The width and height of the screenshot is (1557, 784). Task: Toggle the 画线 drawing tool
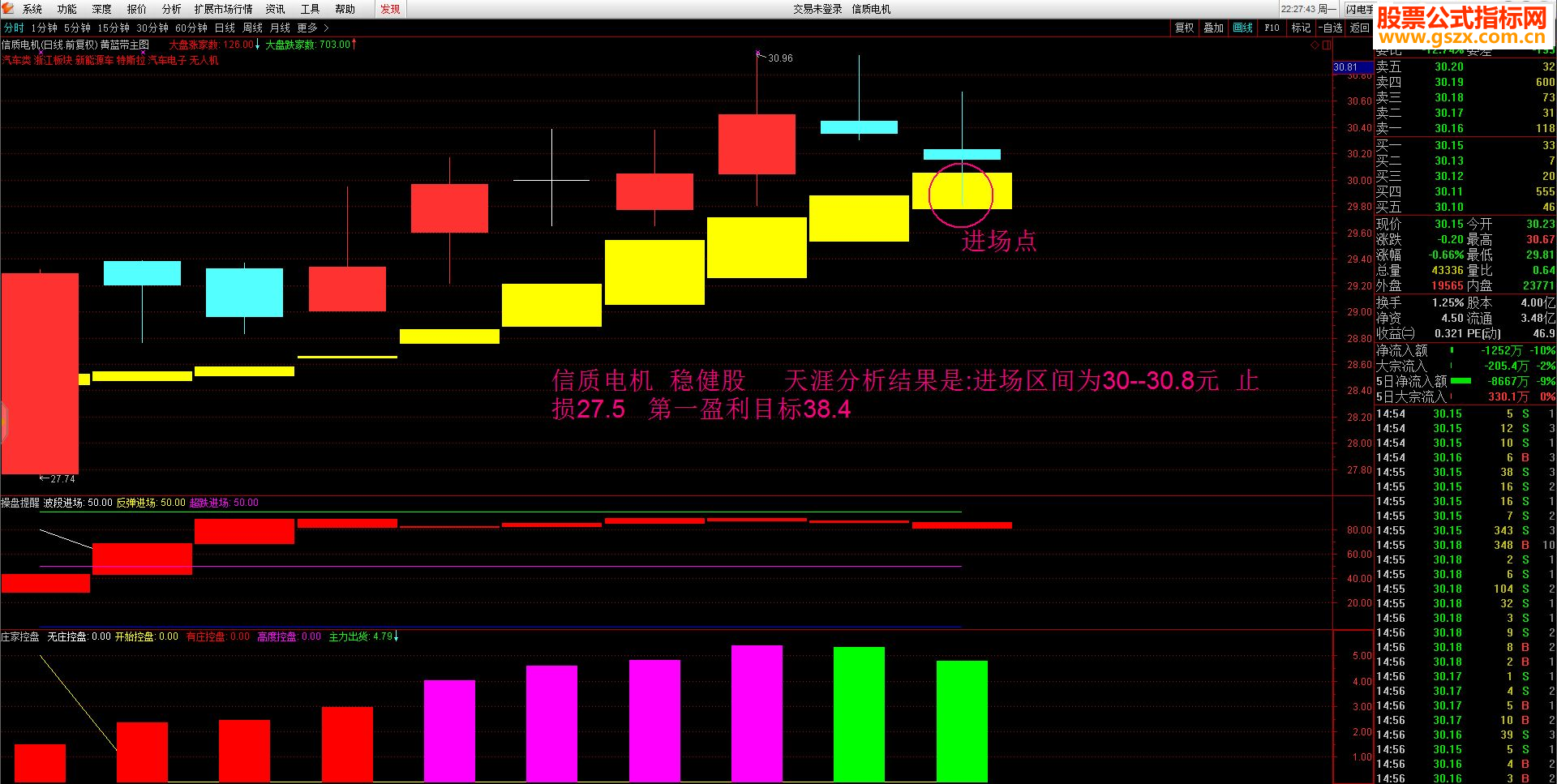1243,28
